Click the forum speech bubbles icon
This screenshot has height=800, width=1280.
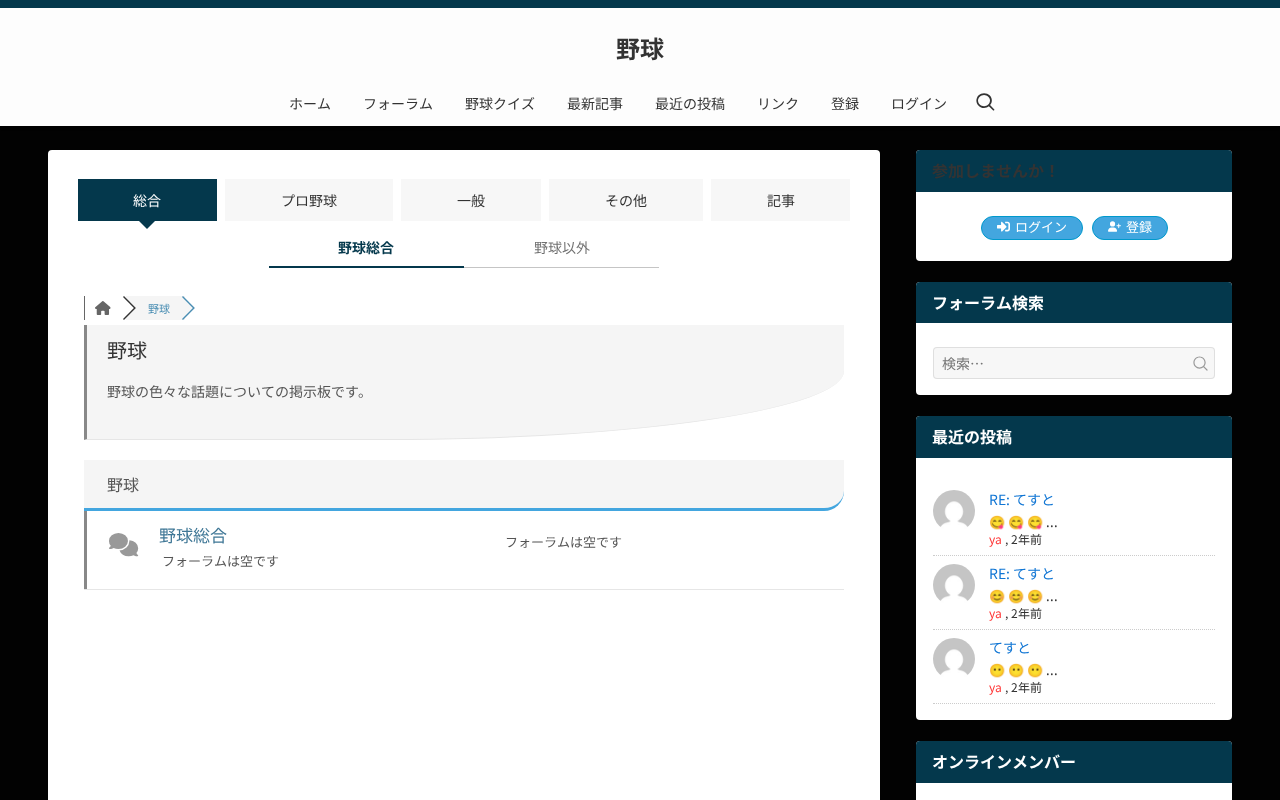[x=124, y=545]
